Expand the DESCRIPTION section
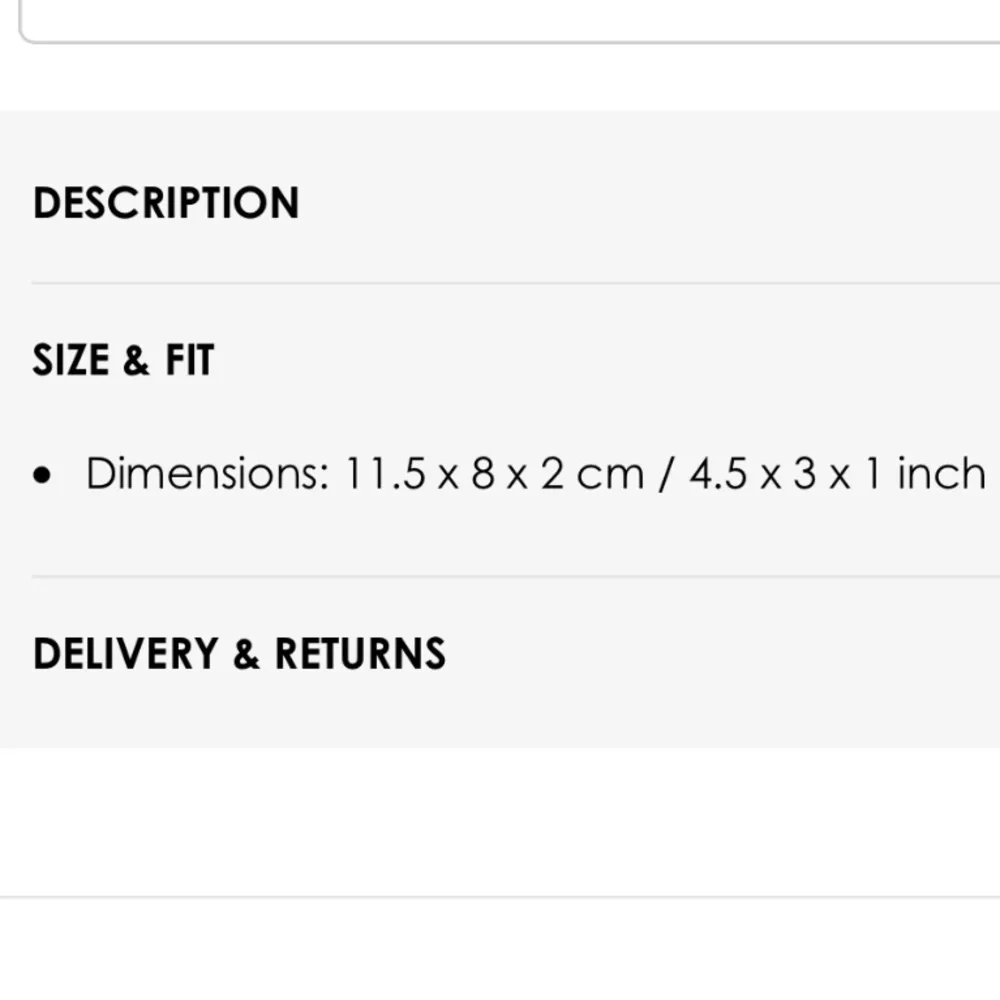Image resolution: width=1000 pixels, height=1000 pixels. [x=166, y=203]
